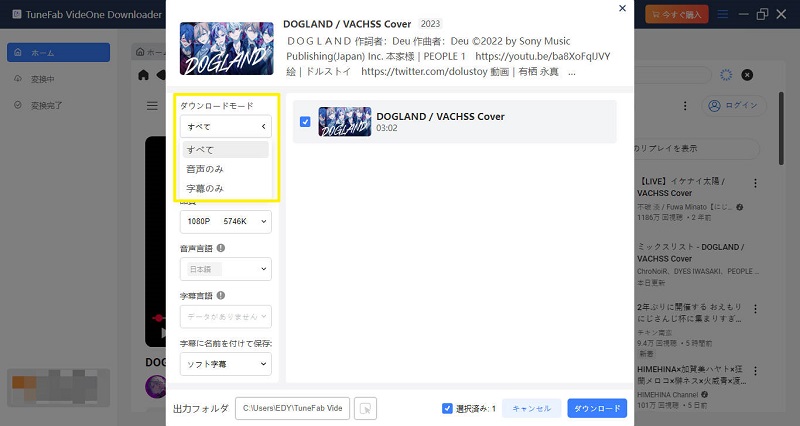The width and height of the screenshot is (800, 426).
Task: Click the 出力フォルダ label
Action: click(201, 409)
